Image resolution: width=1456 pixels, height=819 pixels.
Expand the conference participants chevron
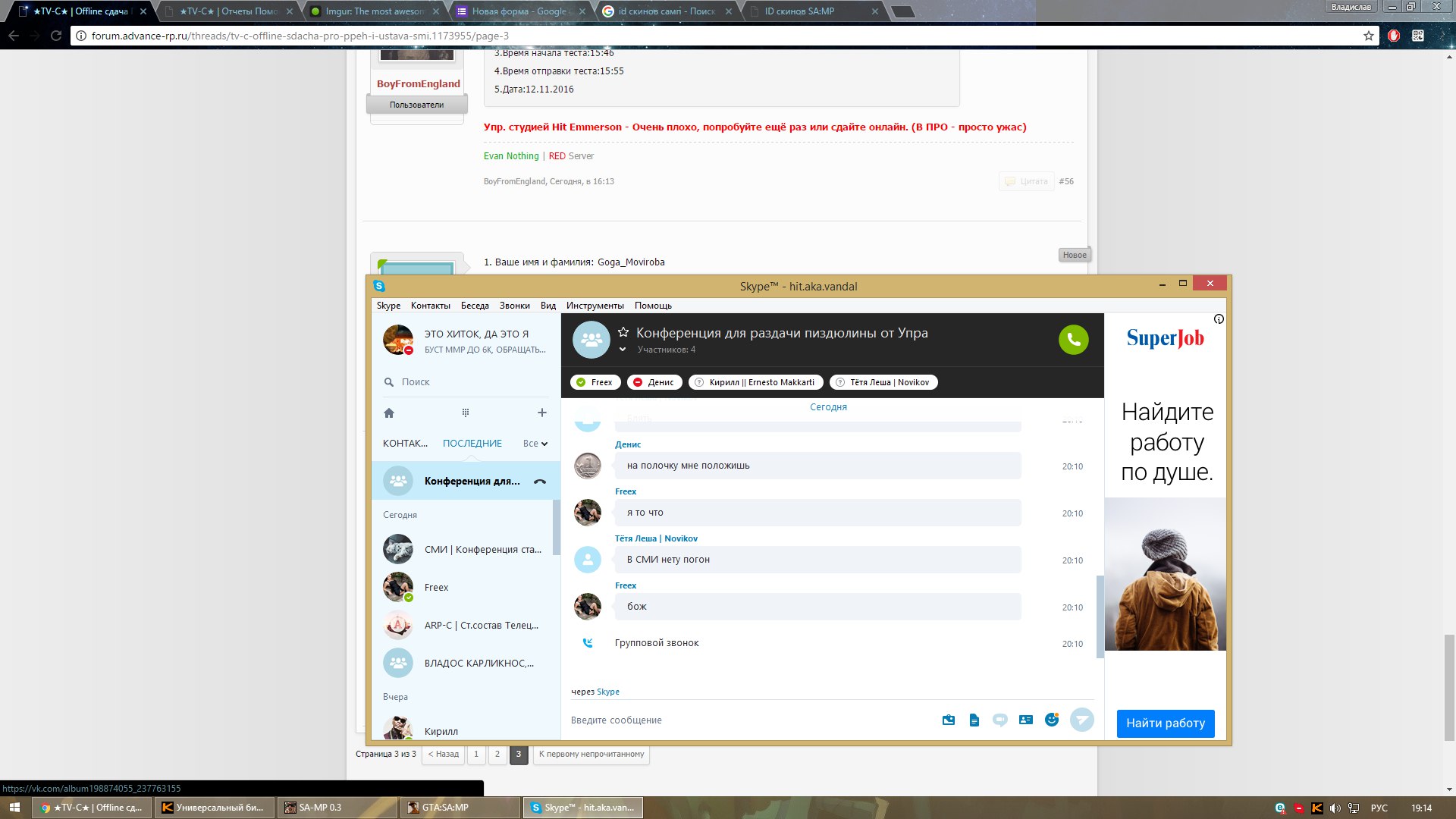point(623,350)
